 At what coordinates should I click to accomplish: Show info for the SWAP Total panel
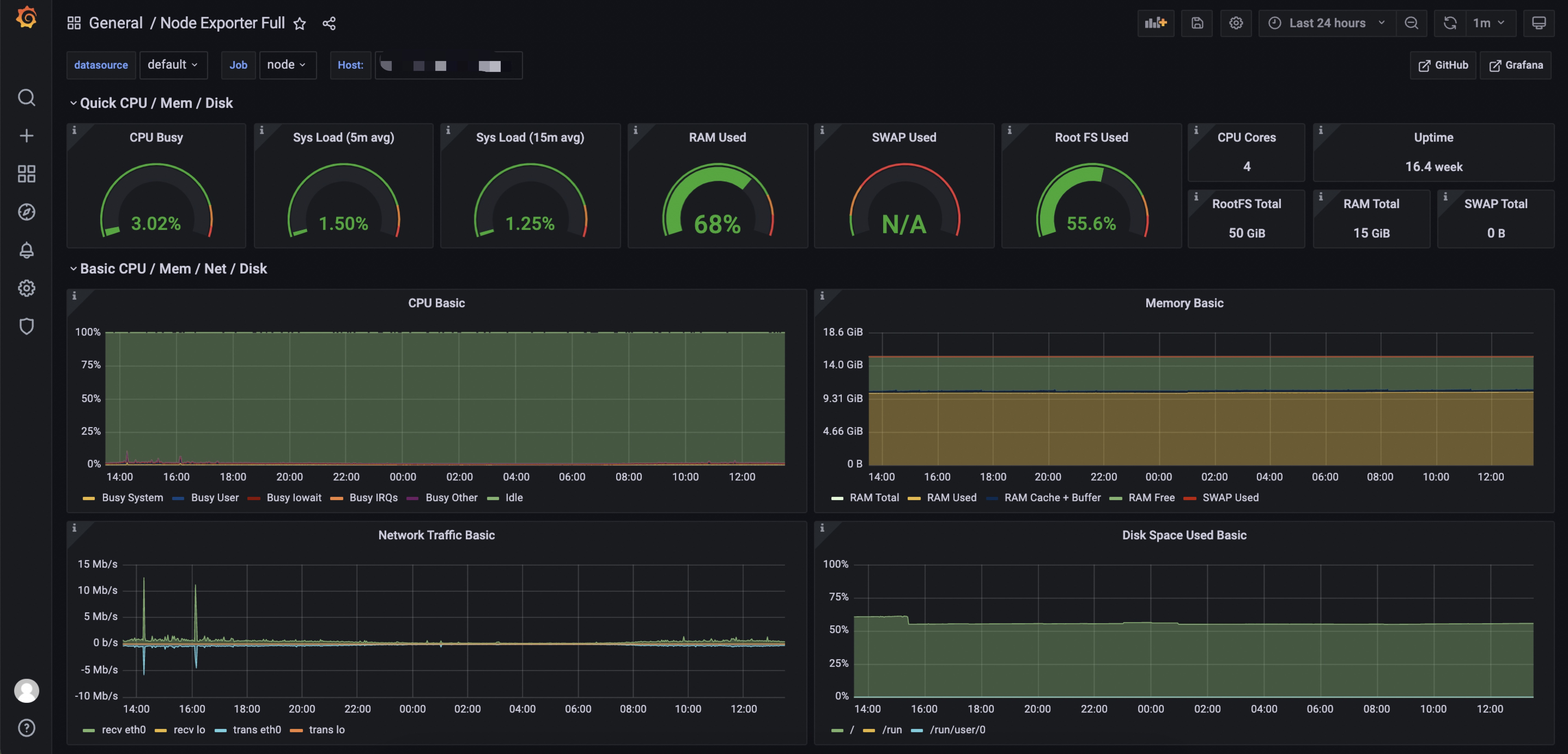[1445, 197]
